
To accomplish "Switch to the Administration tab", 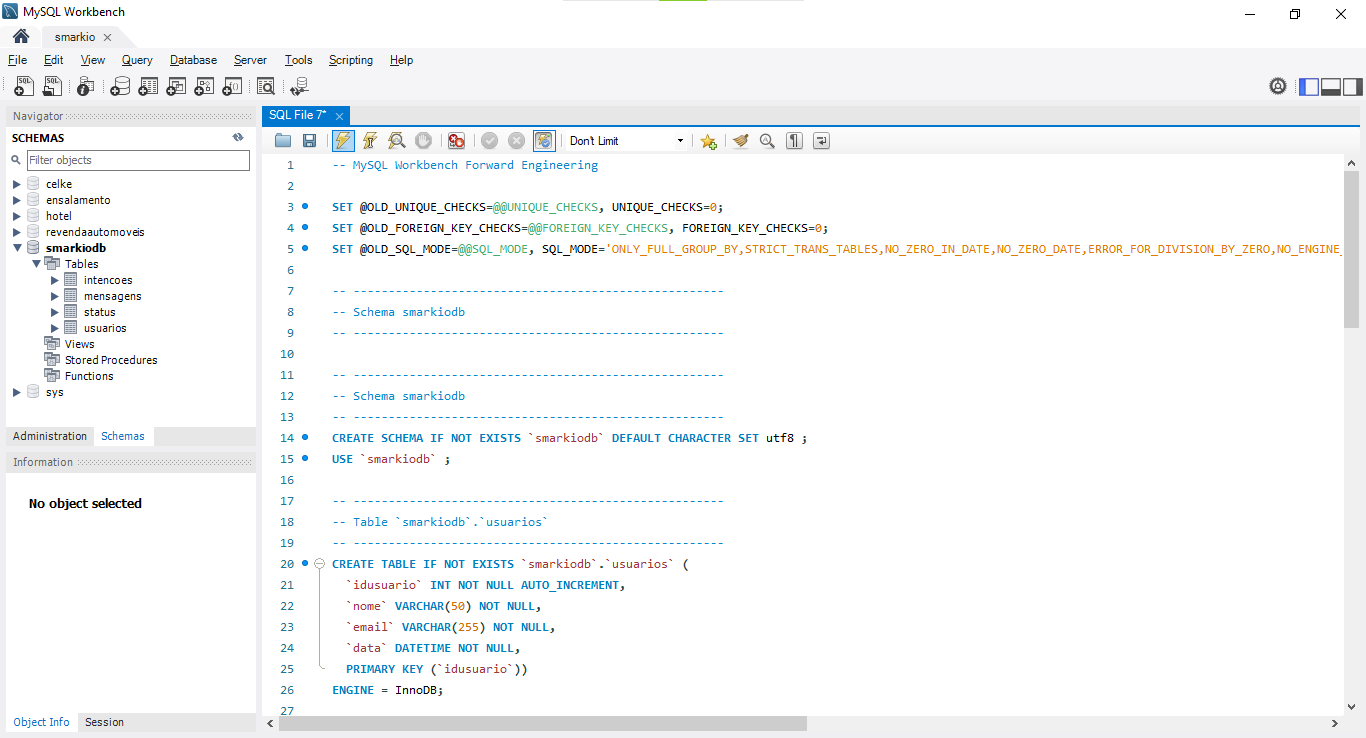I will click(x=50, y=436).
